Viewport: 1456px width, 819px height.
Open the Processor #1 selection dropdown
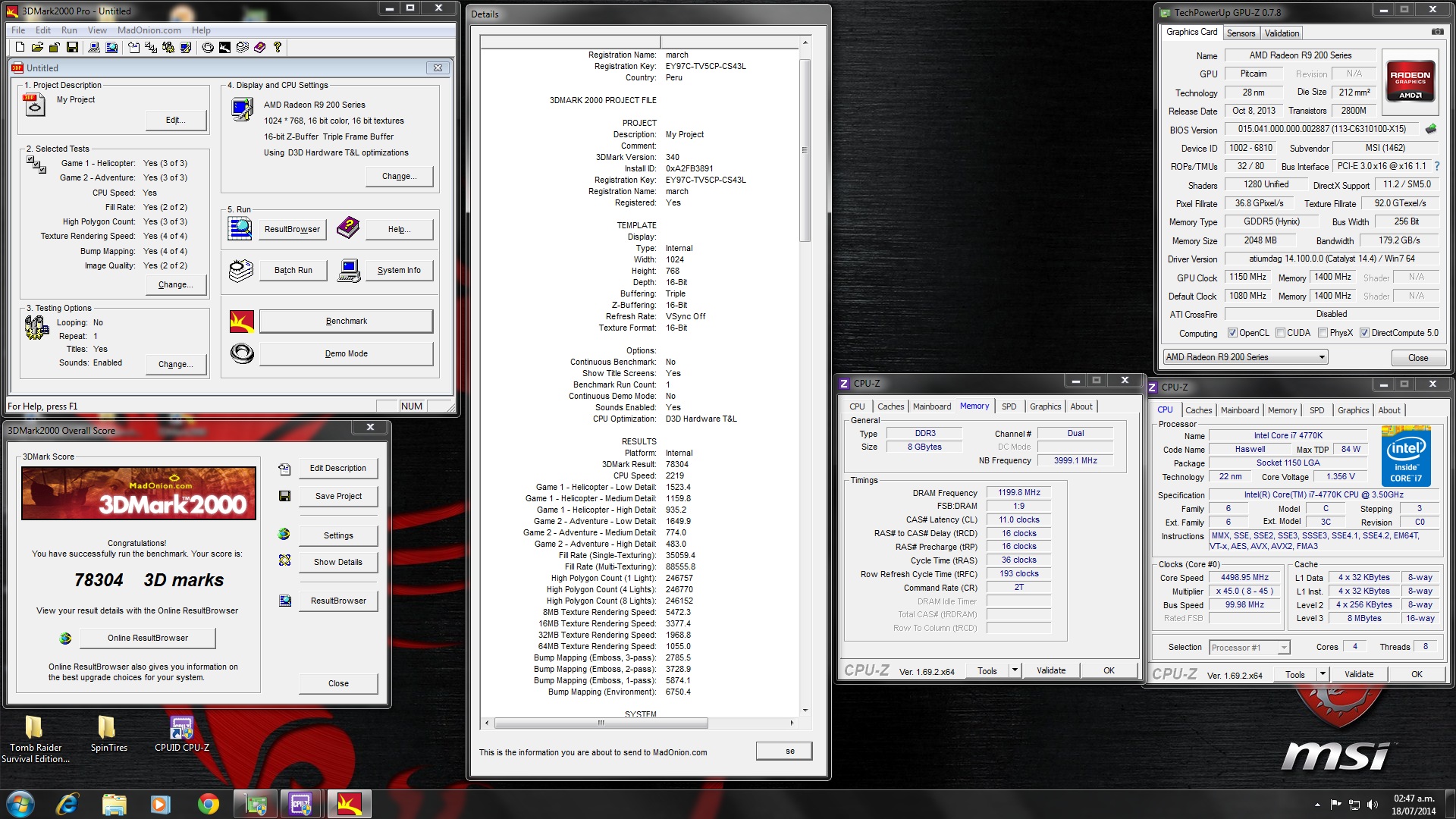(1249, 648)
